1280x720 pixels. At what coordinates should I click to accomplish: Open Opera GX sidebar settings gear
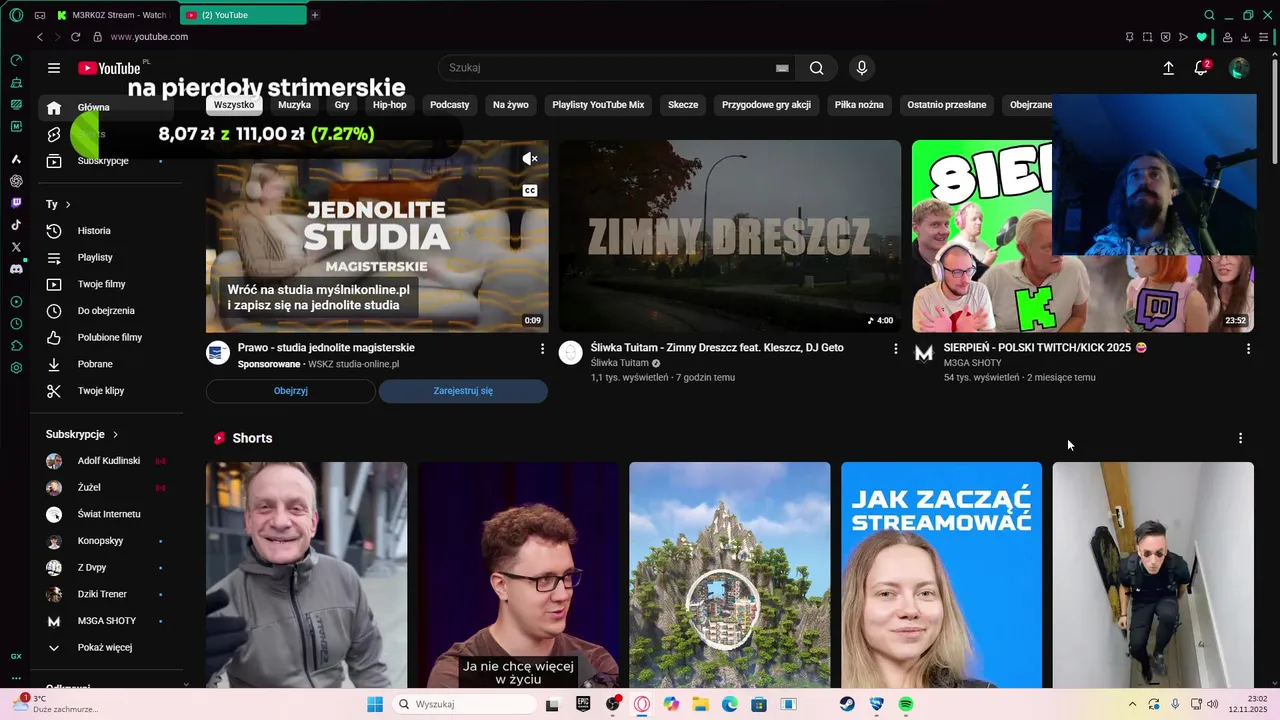16,368
